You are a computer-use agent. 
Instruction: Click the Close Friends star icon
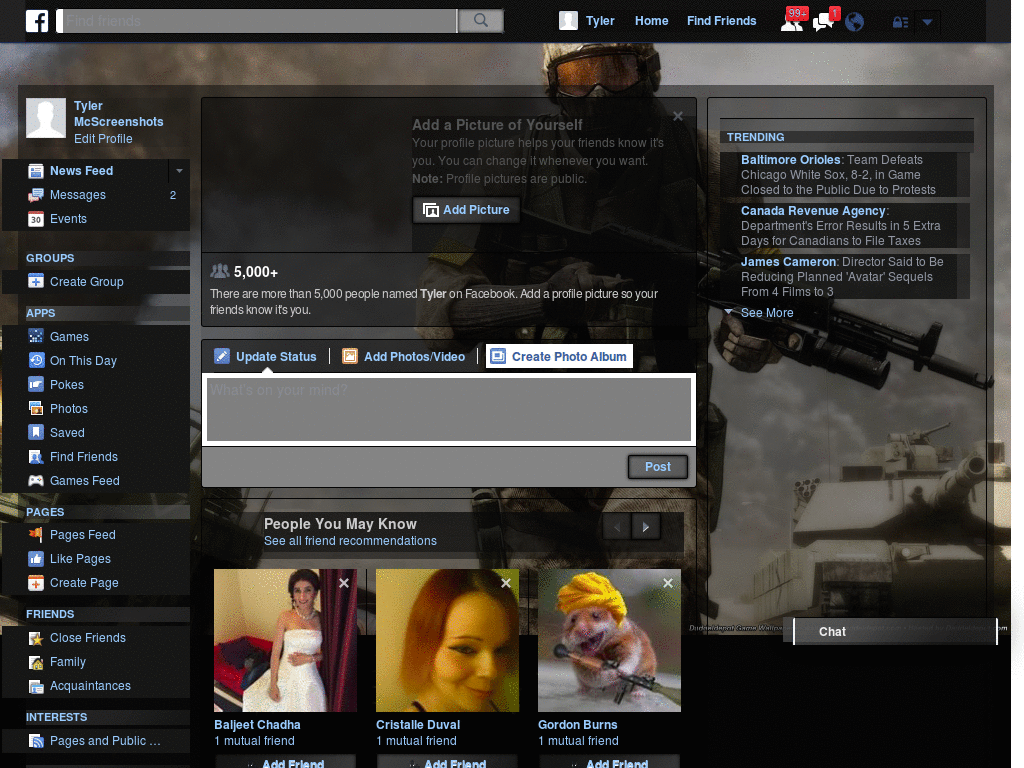tap(36, 638)
